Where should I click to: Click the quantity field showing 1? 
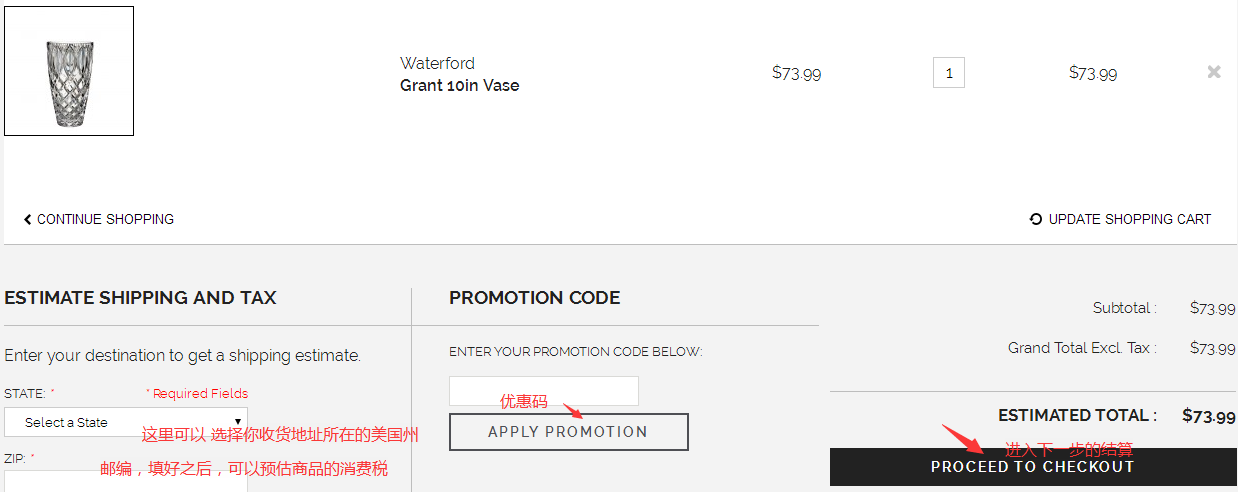(948, 73)
